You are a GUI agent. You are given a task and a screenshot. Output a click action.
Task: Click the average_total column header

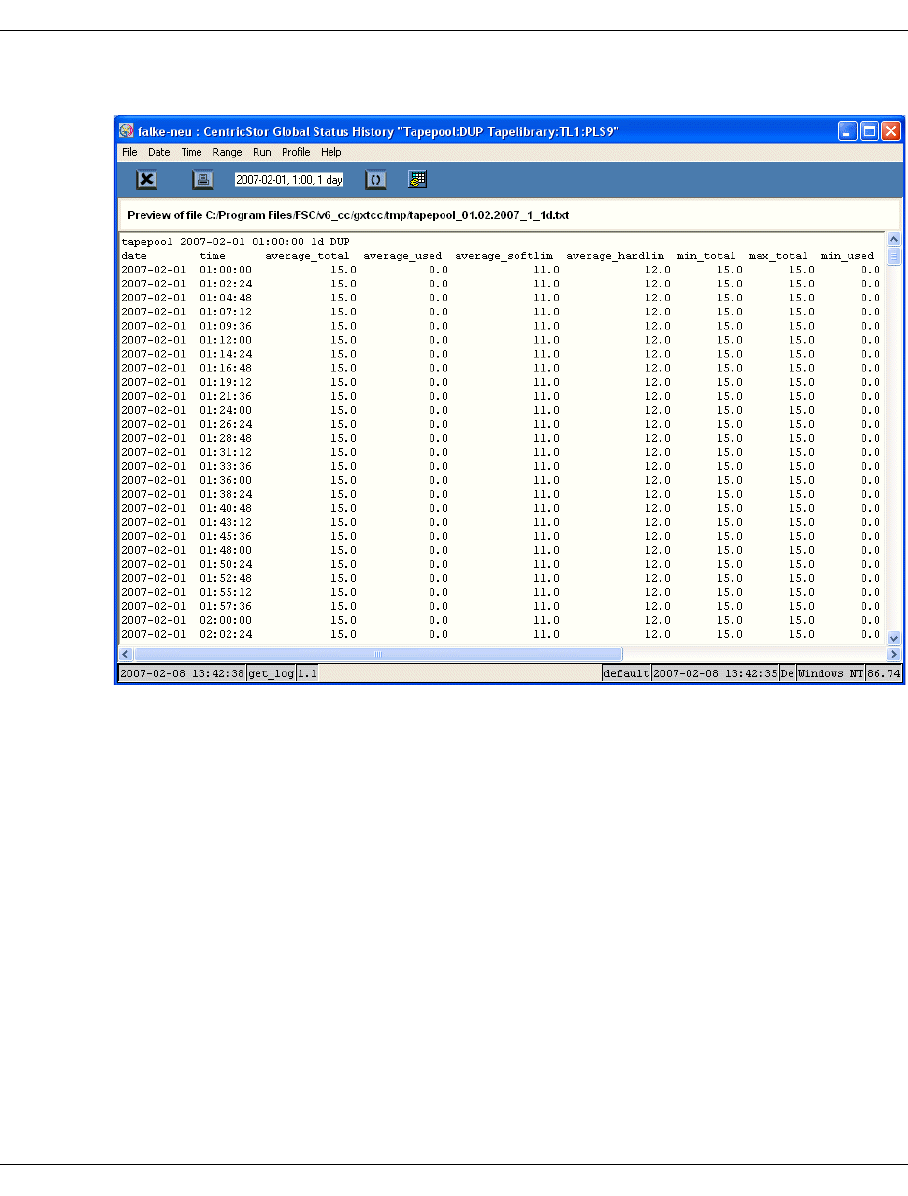pos(307,256)
